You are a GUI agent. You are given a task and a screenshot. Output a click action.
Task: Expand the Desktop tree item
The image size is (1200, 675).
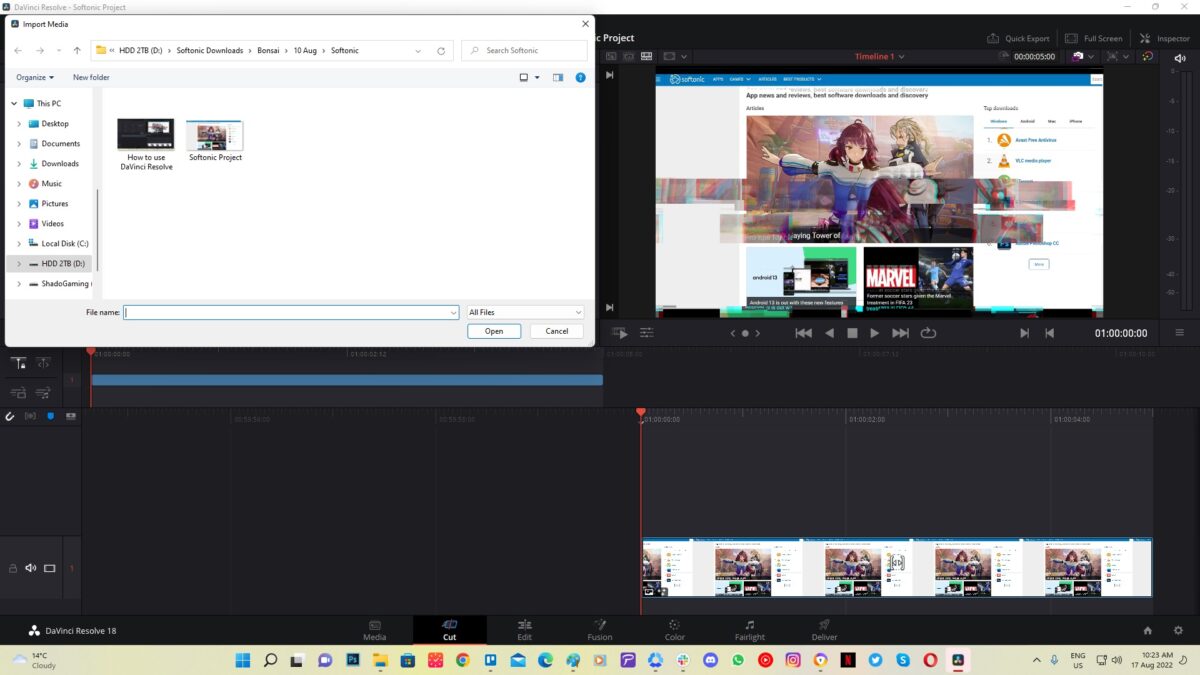[19, 124]
